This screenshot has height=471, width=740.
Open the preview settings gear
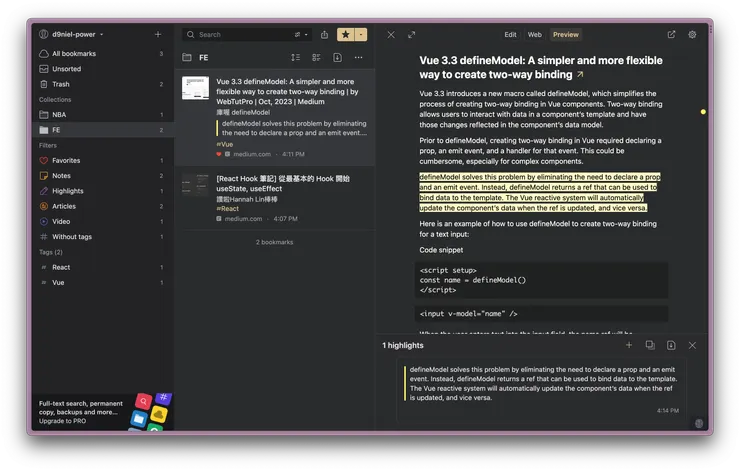[x=692, y=34]
